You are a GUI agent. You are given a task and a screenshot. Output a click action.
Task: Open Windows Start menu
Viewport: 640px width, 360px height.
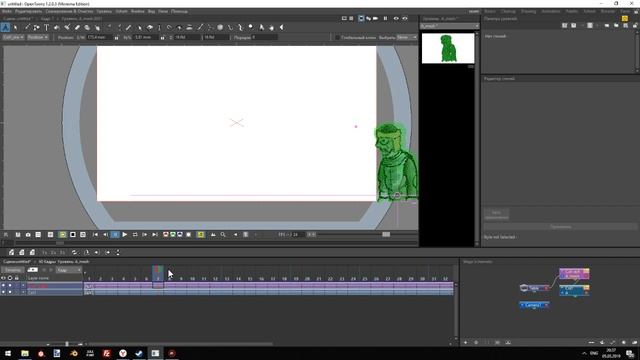point(8,353)
